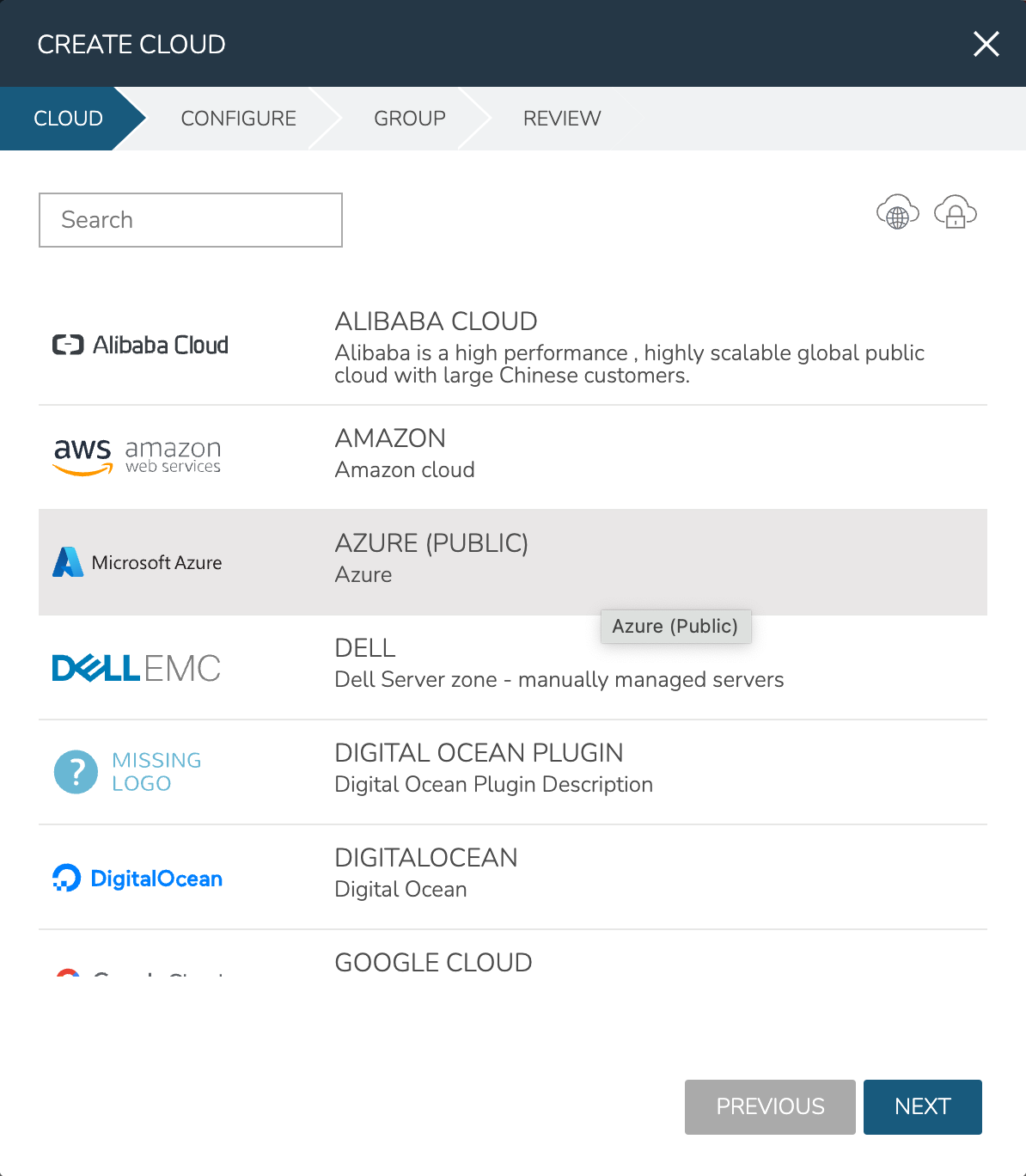
Task: Filter by private cloud lock icon
Action: [x=956, y=212]
